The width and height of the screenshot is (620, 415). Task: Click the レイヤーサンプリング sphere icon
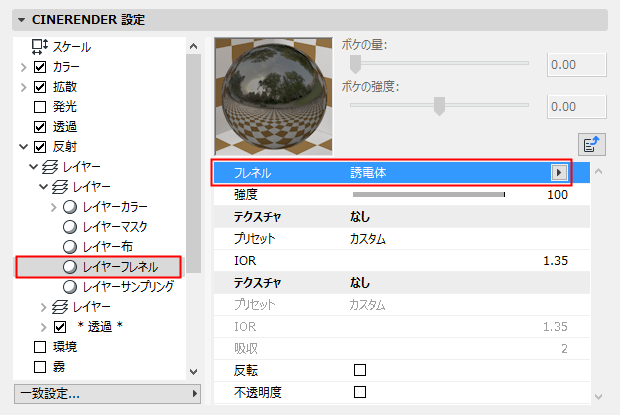[x=70, y=287]
